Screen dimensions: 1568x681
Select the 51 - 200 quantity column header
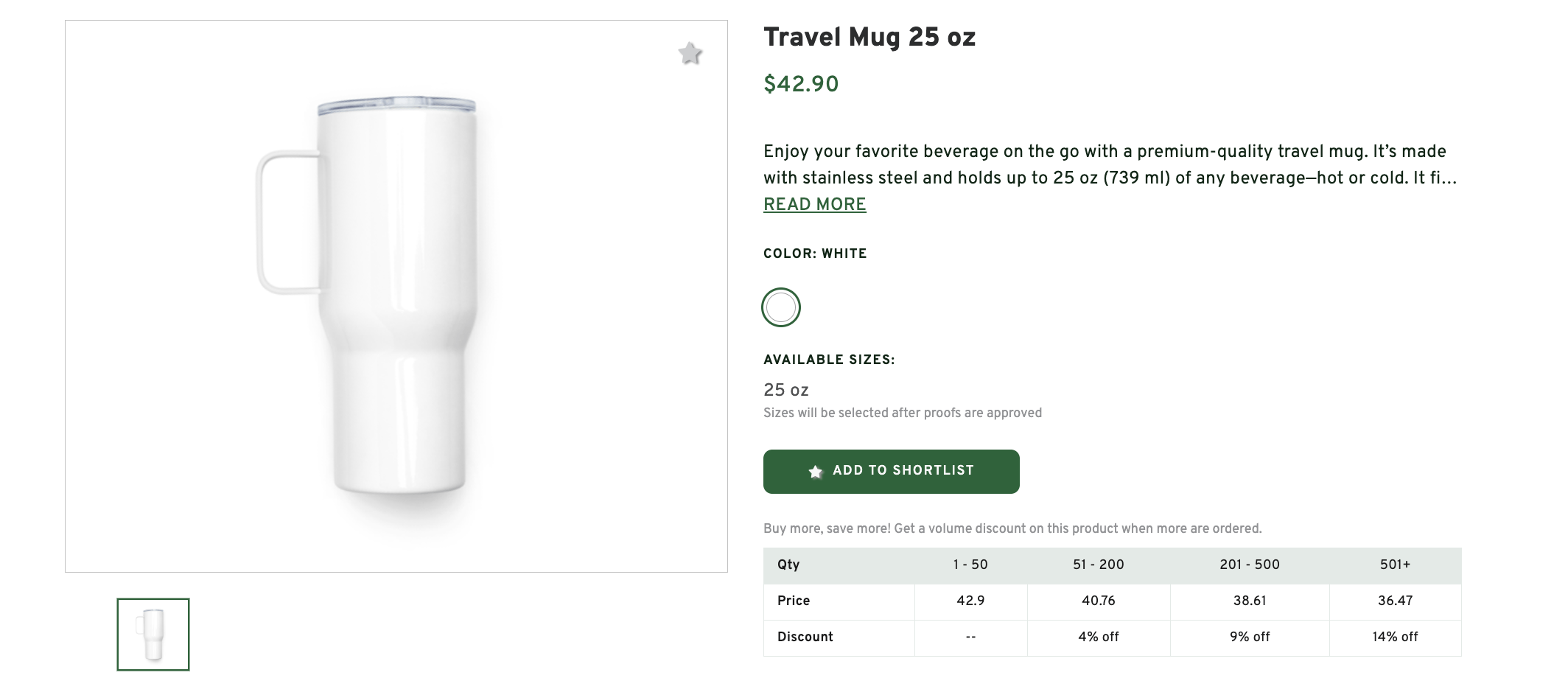coord(1099,565)
